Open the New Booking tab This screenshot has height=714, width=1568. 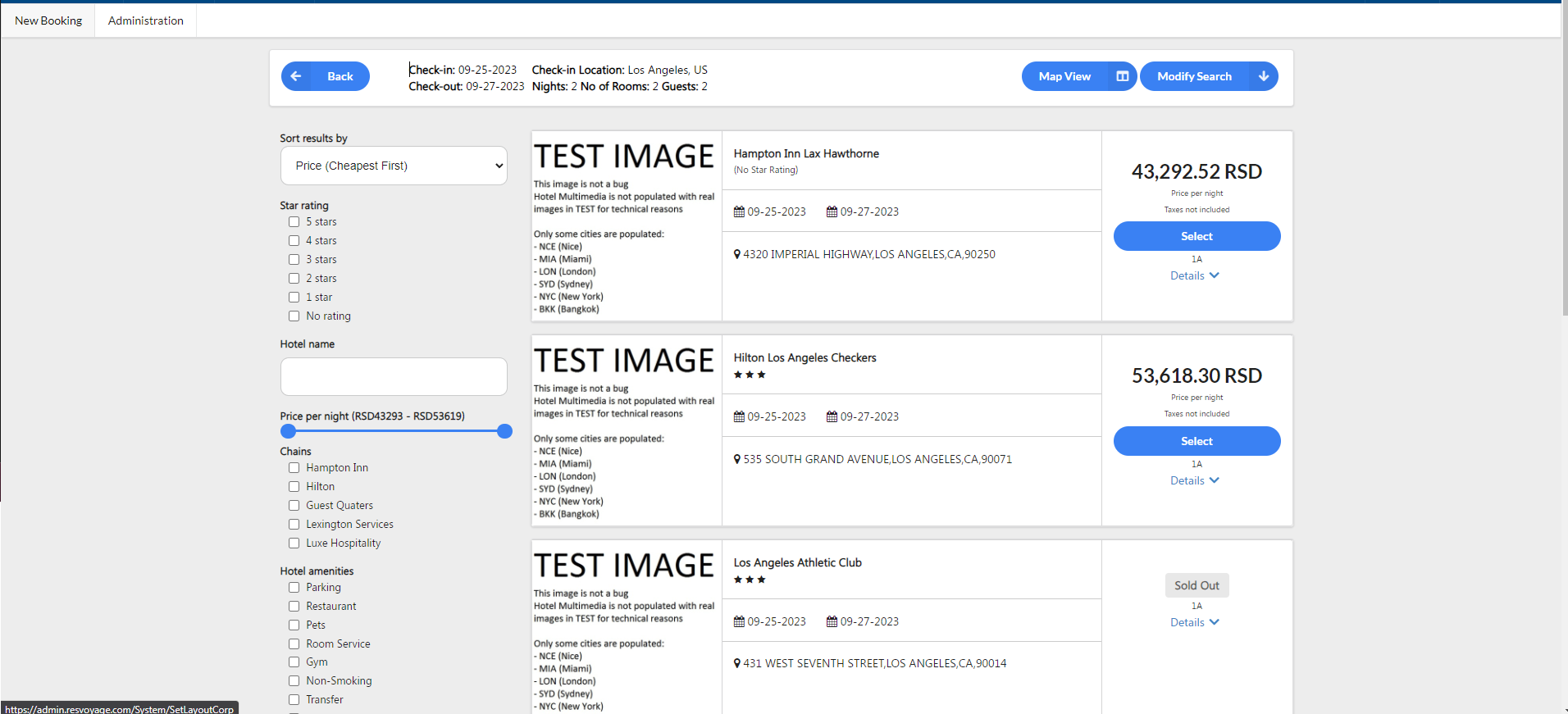tap(48, 20)
